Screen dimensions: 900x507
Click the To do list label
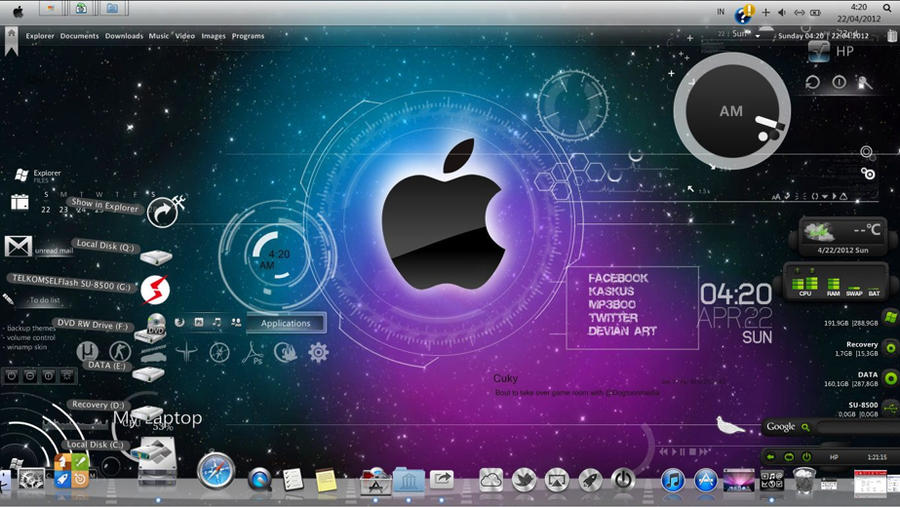pyautogui.click(x=44, y=300)
